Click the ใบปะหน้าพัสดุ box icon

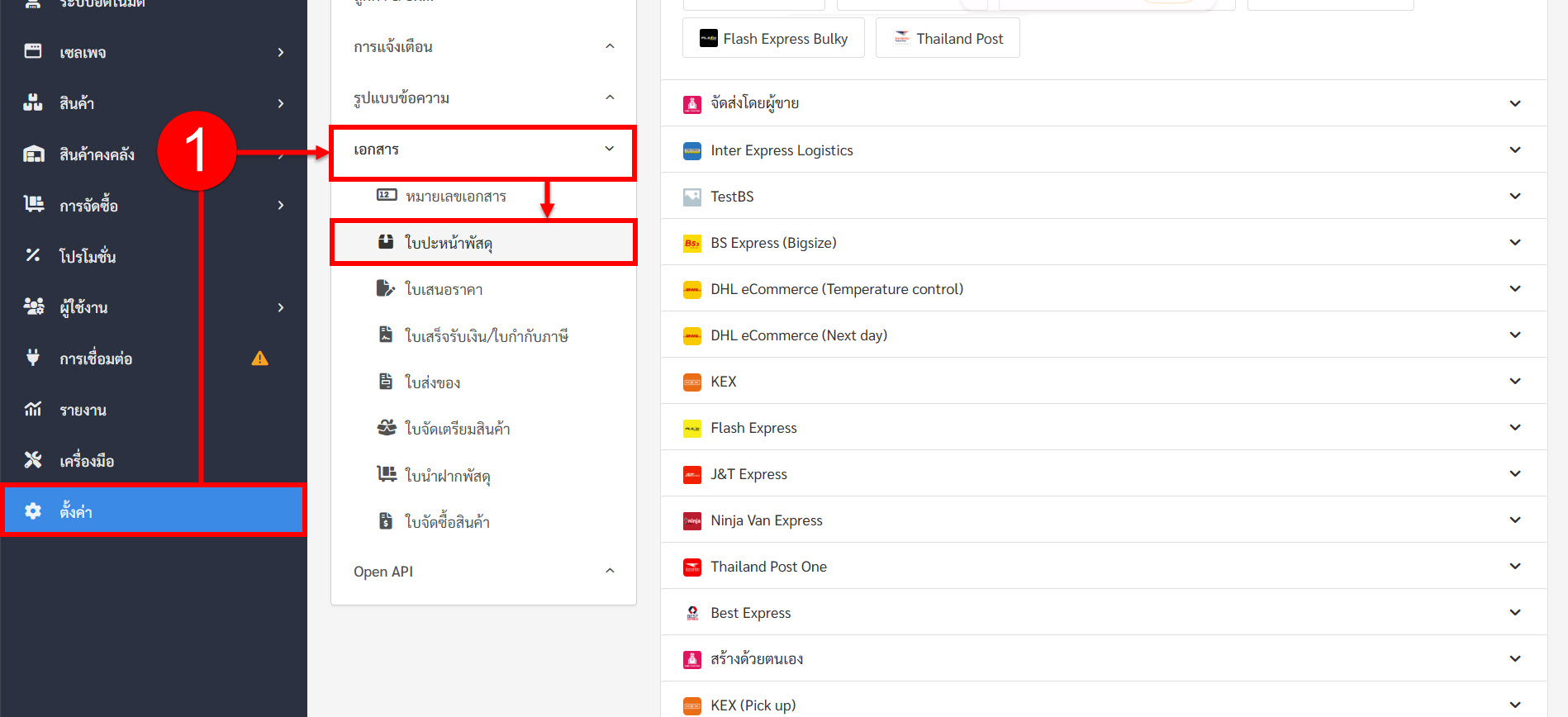click(x=386, y=241)
